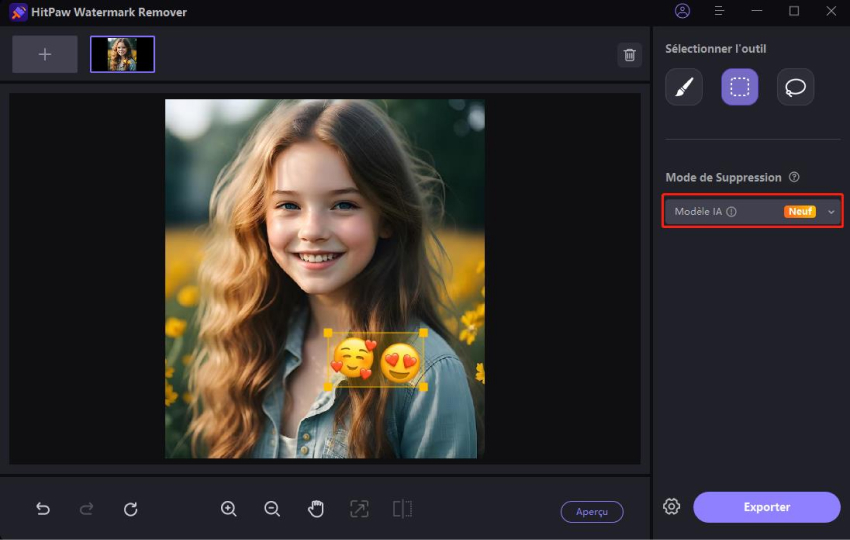This screenshot has height=540, width=850.
Task: Click the Exporter button
Action: point(767,507)
